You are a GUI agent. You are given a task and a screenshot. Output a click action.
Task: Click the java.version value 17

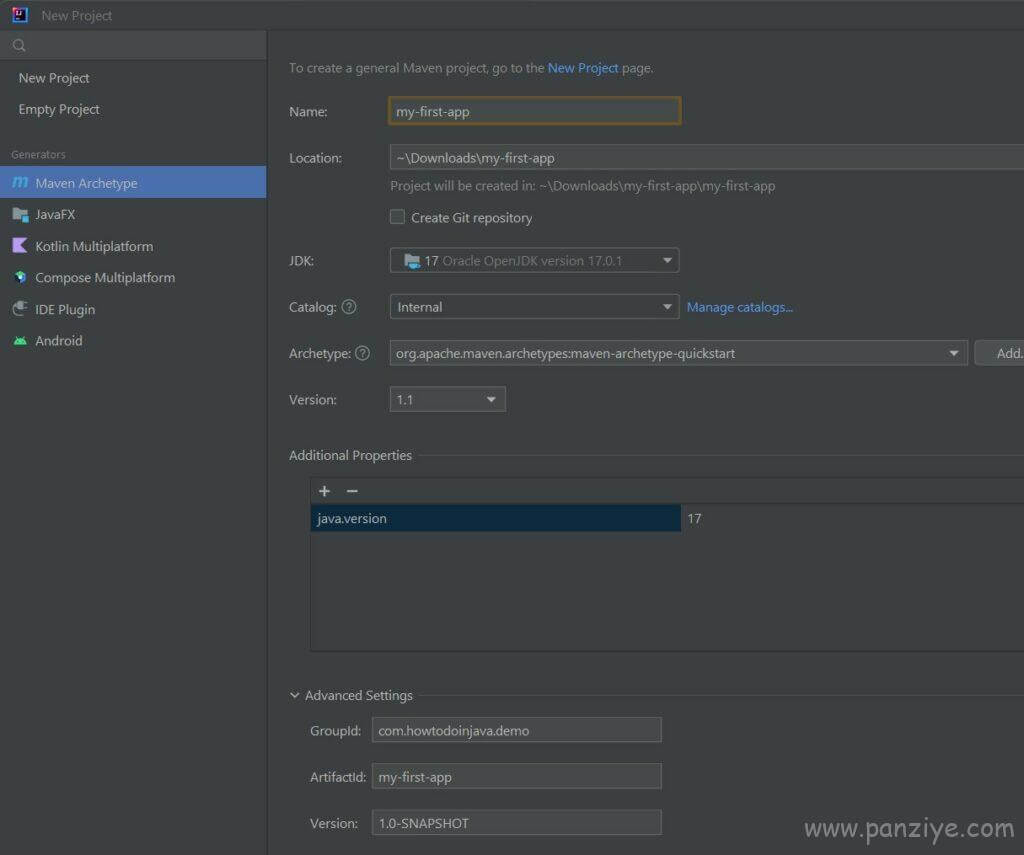coord(694,518)
